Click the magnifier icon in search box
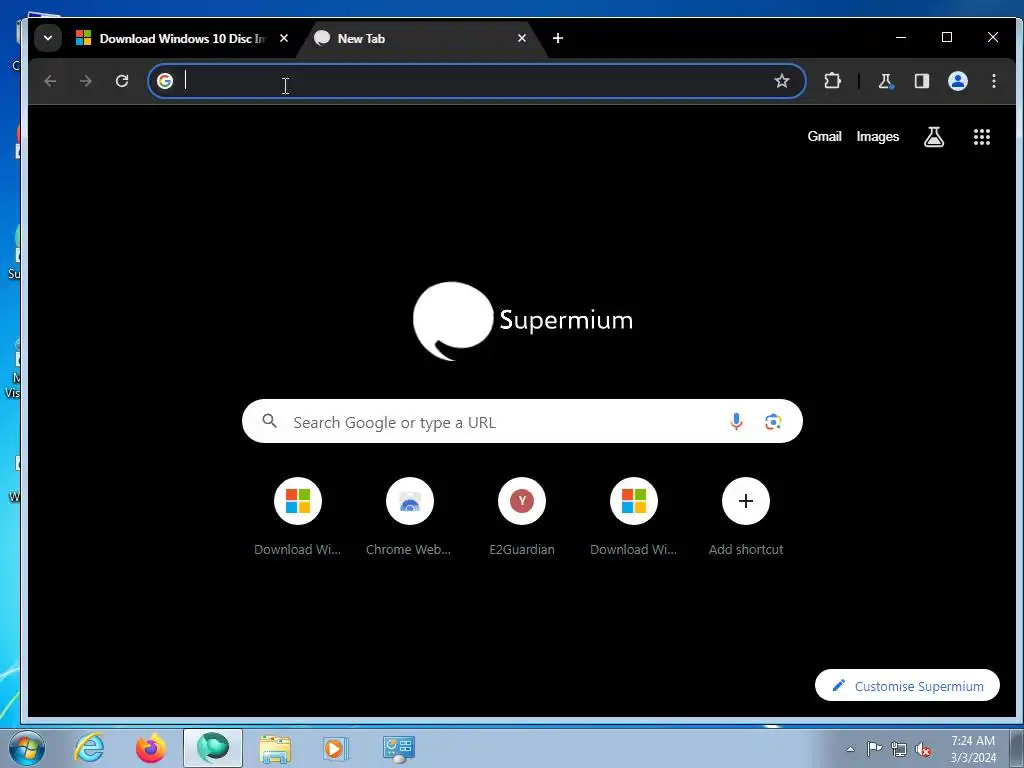 tap(270, 421)
